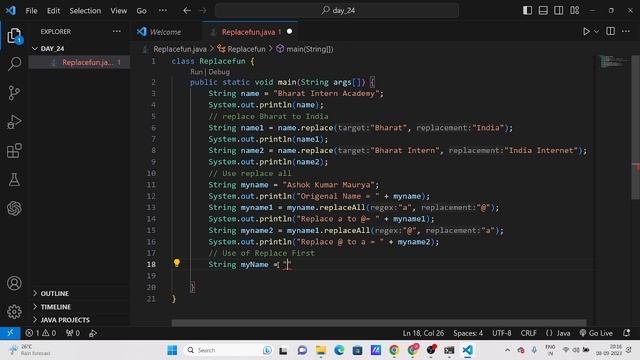Open Google Chrome from taskbar

pos(394,350)
